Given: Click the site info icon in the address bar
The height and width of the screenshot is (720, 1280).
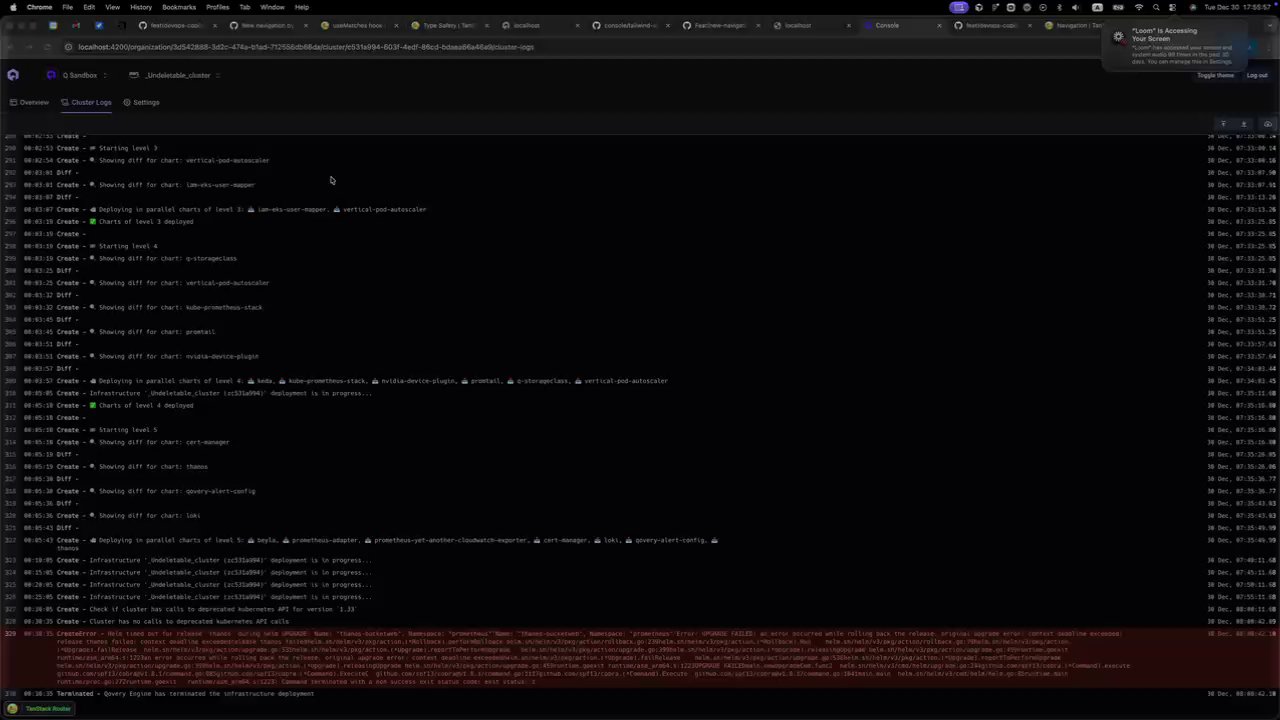Looking at the screenshot, I should [x=68, y=47].
